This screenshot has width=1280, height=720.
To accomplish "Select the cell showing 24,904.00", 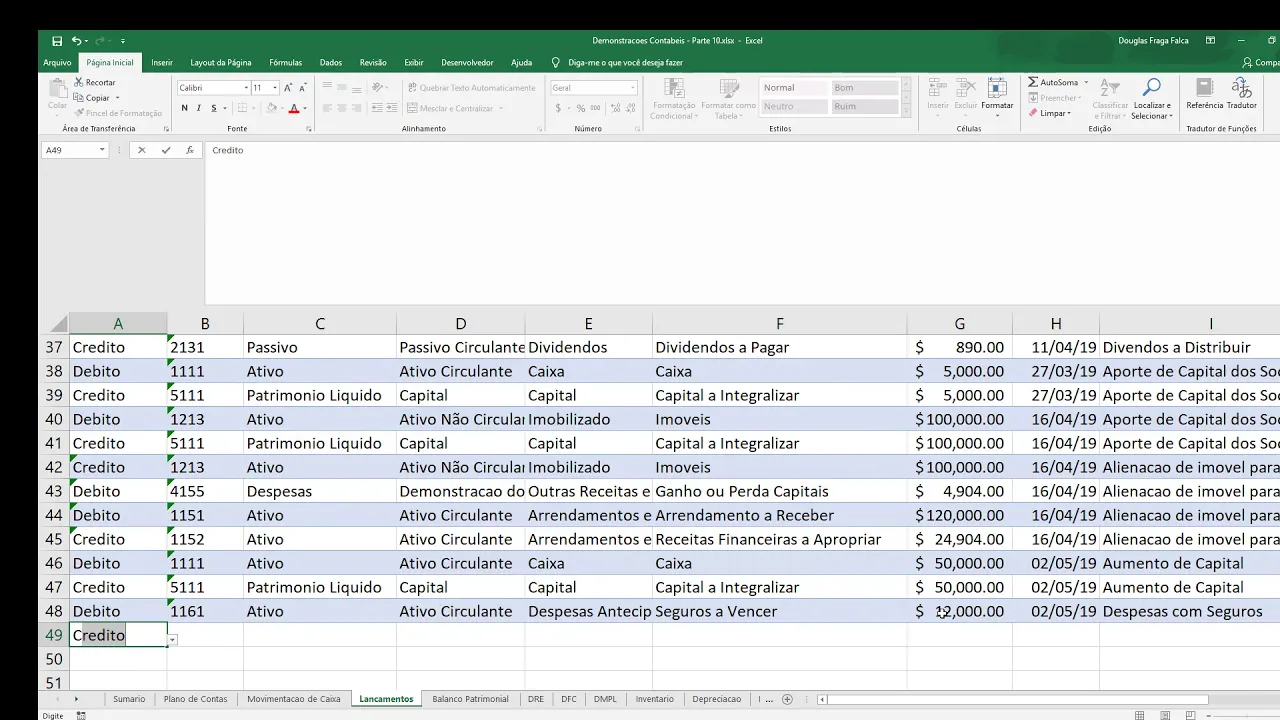I will [x=960, y=539].
